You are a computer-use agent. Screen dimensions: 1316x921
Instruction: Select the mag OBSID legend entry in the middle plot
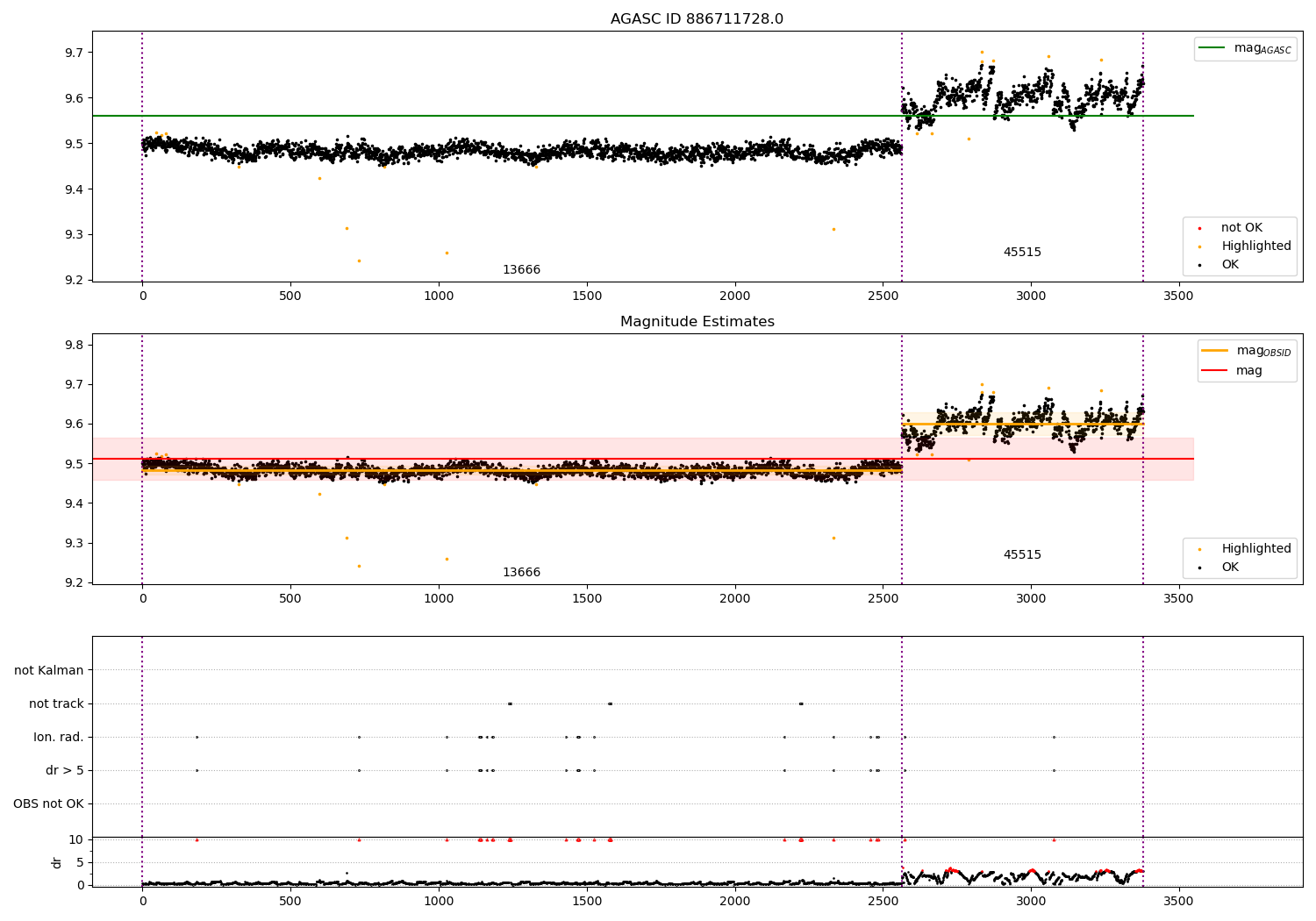(x=1246, y=351)
